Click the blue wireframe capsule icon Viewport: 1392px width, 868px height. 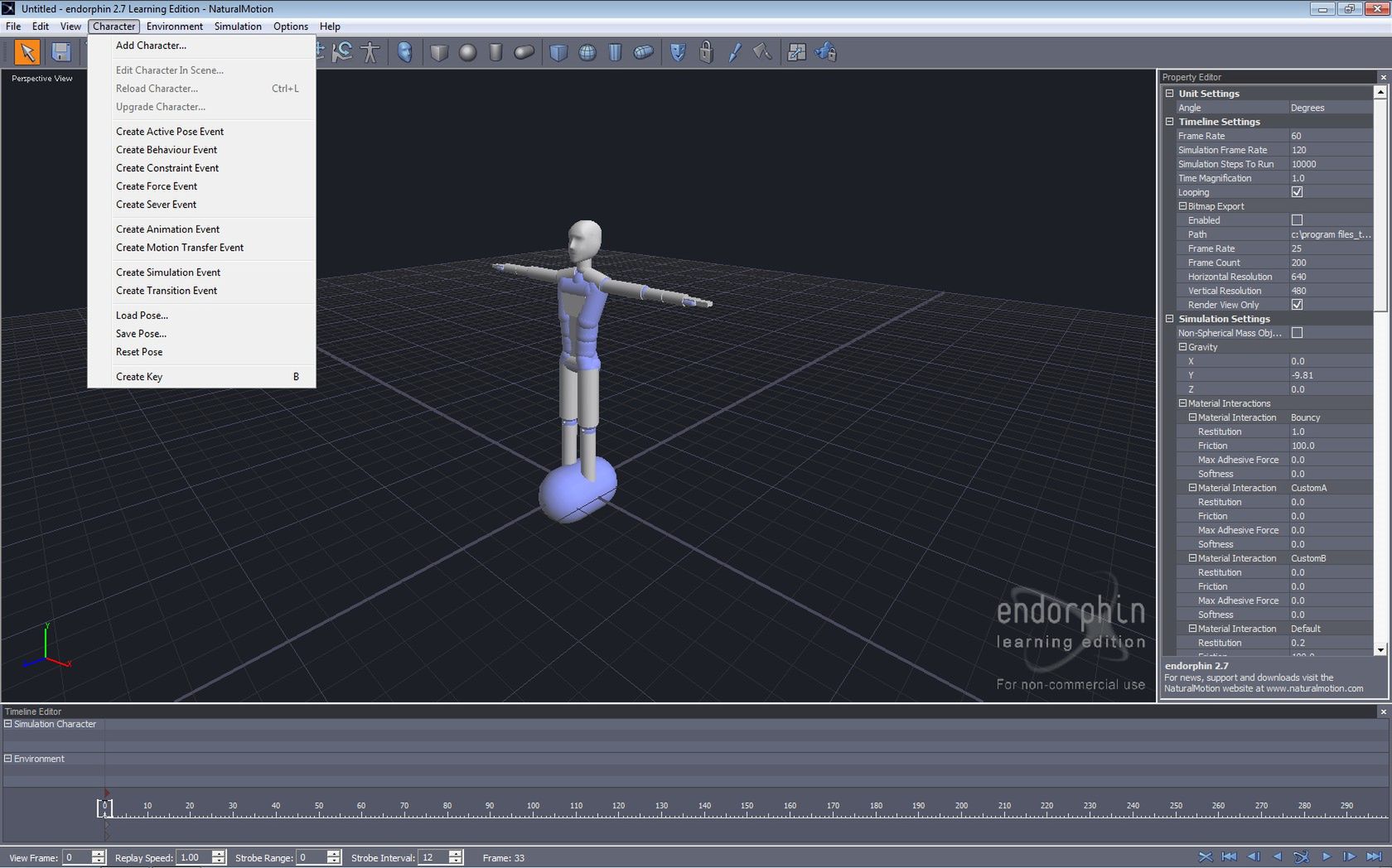[644, 52]
